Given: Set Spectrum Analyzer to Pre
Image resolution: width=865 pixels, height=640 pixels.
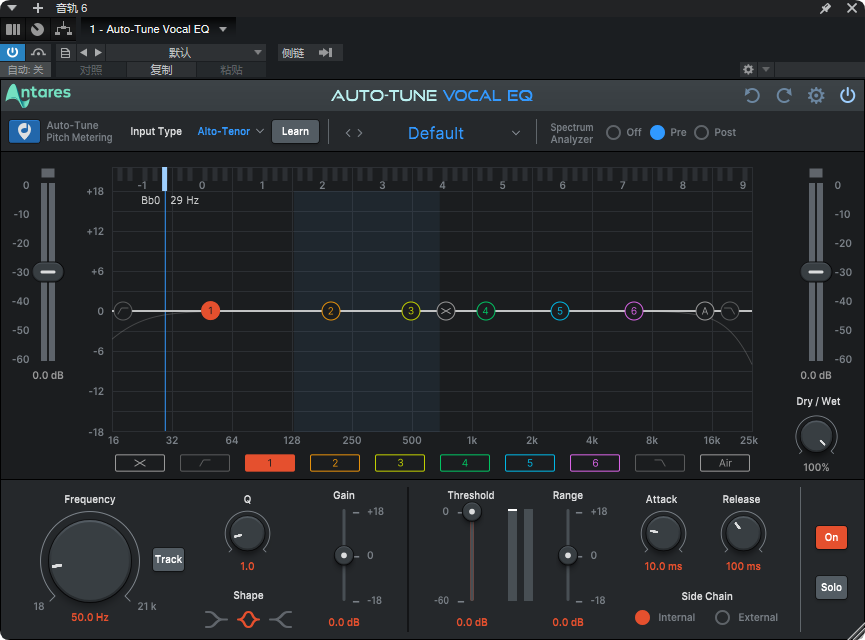Looking at the screenshot, I should (x=657, y=132).
